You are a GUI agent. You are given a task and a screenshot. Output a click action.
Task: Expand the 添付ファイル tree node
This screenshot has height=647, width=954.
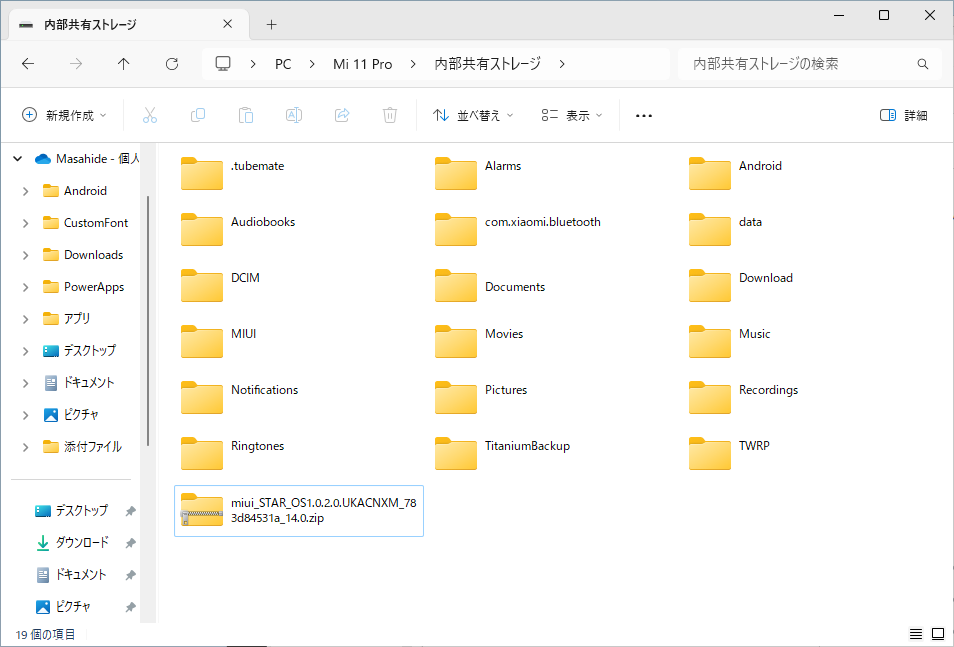26,447
